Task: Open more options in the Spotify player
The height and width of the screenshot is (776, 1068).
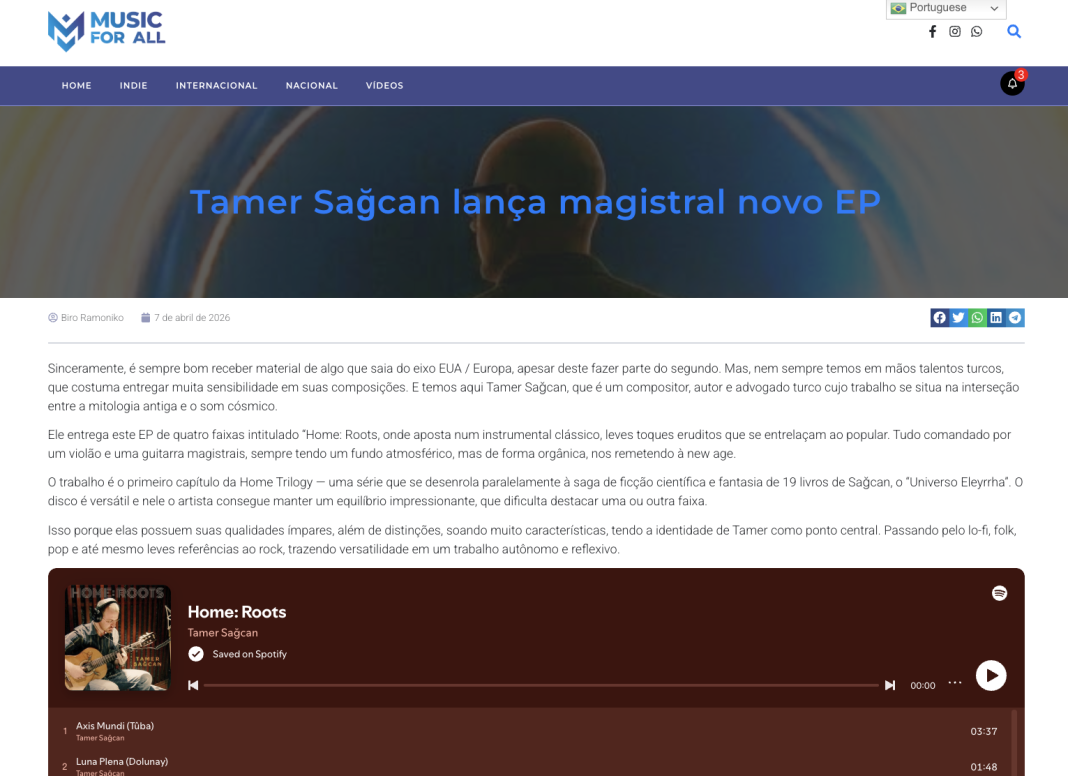Action: click(x=954, y=681)
